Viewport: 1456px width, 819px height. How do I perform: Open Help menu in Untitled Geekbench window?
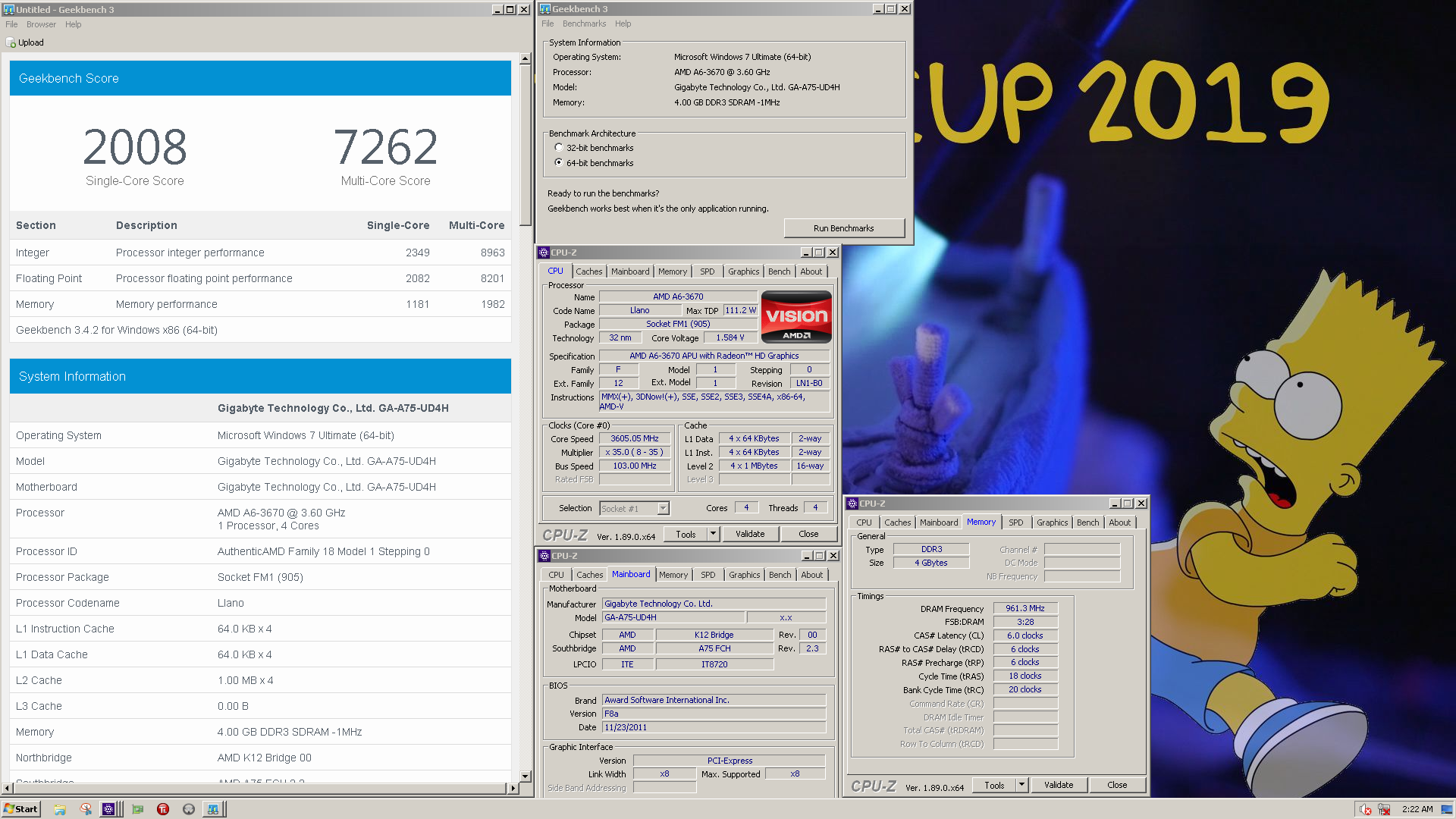pyautogui.click(x=73, y=24)
